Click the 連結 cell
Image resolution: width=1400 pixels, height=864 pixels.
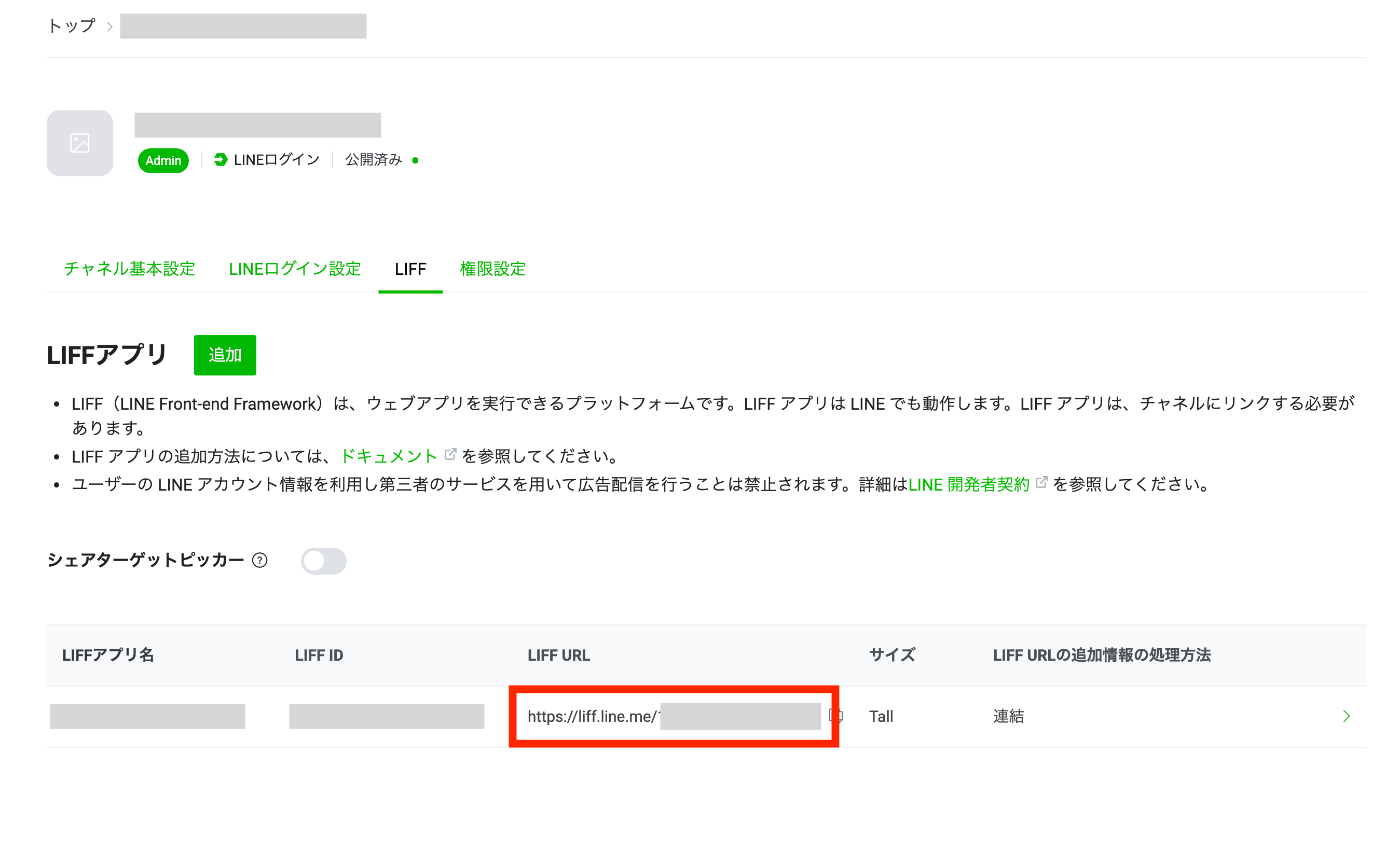(1008, 716)
